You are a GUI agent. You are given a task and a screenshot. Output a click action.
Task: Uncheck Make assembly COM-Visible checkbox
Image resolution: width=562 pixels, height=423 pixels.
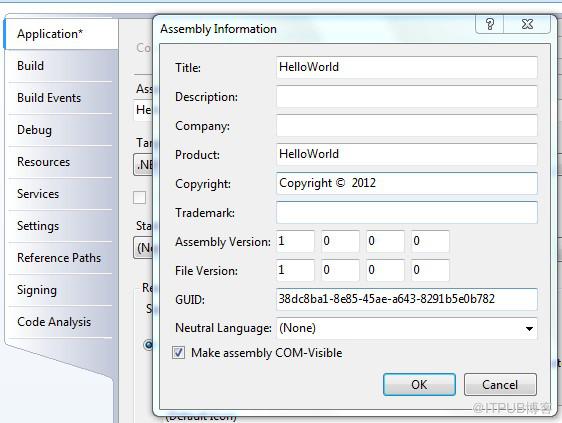pos(178,353)
